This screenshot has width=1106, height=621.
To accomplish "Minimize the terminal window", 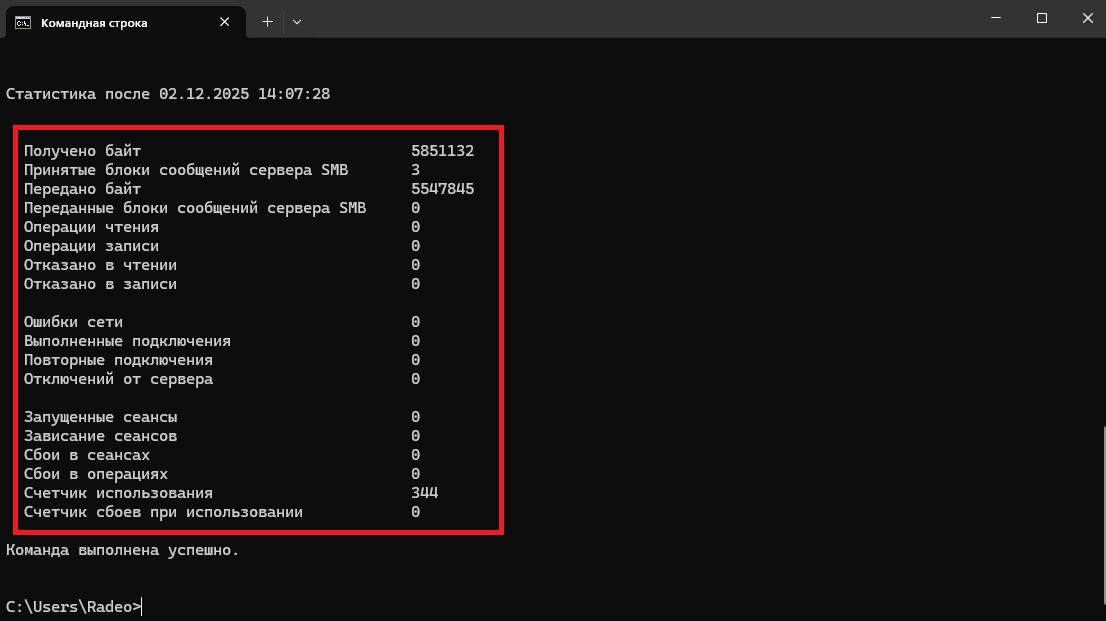I will pyautogui.click(x=995, y=18).
